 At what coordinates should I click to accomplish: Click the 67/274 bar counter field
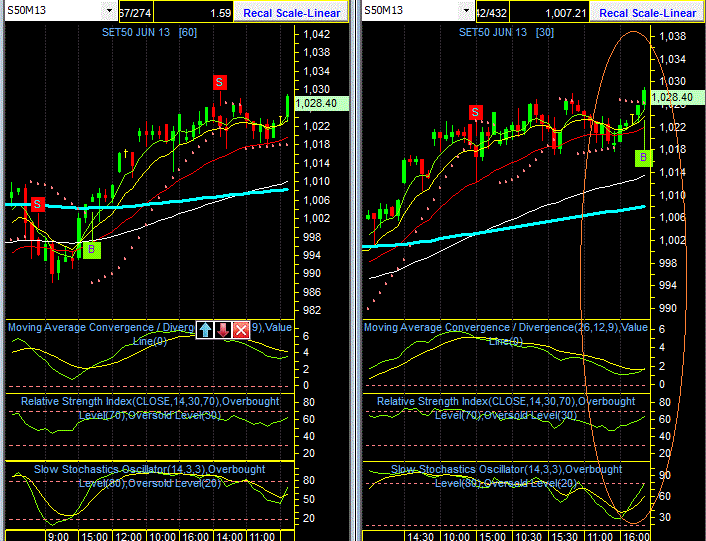[135, 13]
